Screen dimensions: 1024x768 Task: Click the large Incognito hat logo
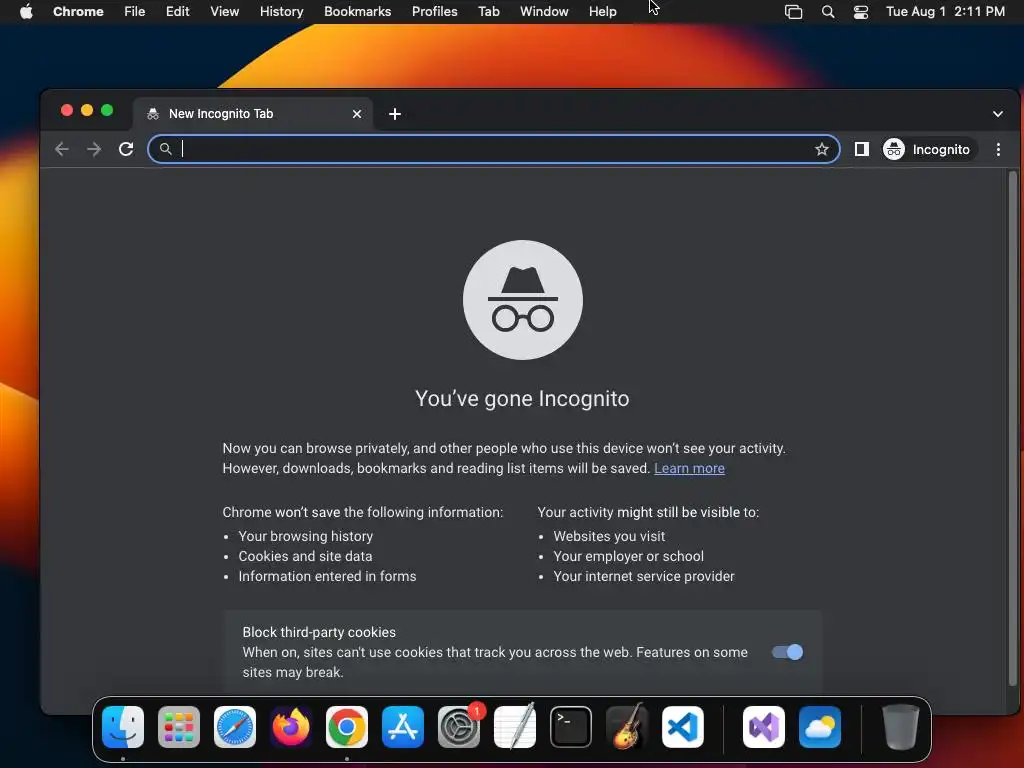tap(522, 300)
